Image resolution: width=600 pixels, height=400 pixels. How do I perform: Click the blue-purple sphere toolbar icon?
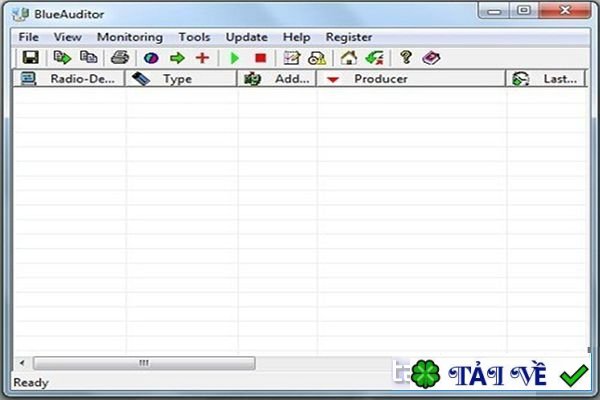[151, 58]
